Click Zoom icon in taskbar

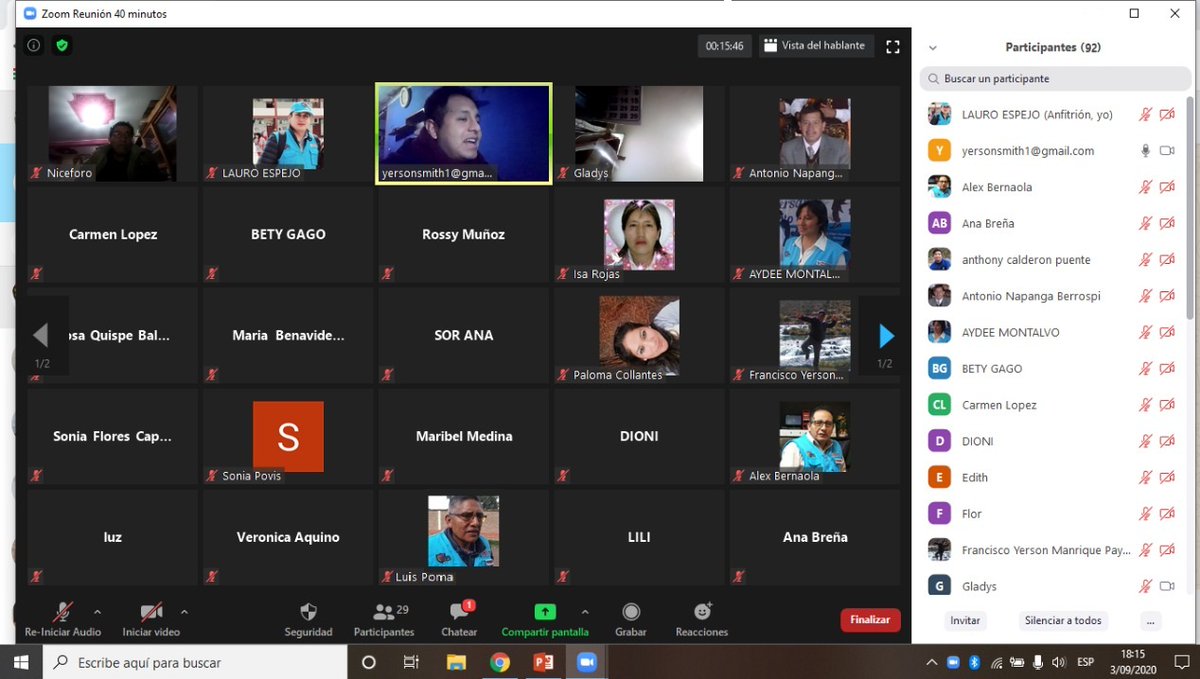point(587,662)
